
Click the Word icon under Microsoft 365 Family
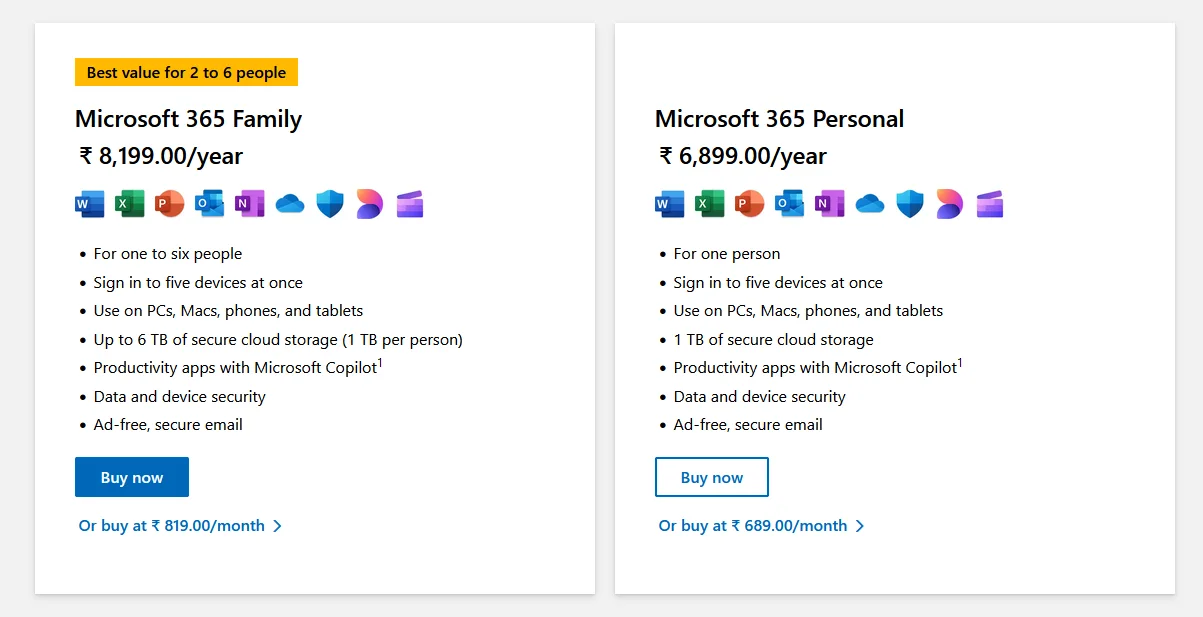point(90,204)
